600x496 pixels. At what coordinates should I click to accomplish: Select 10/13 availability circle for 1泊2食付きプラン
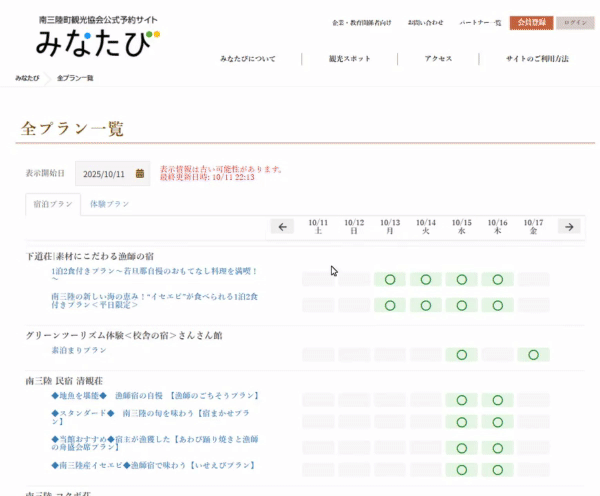(390, 280)
